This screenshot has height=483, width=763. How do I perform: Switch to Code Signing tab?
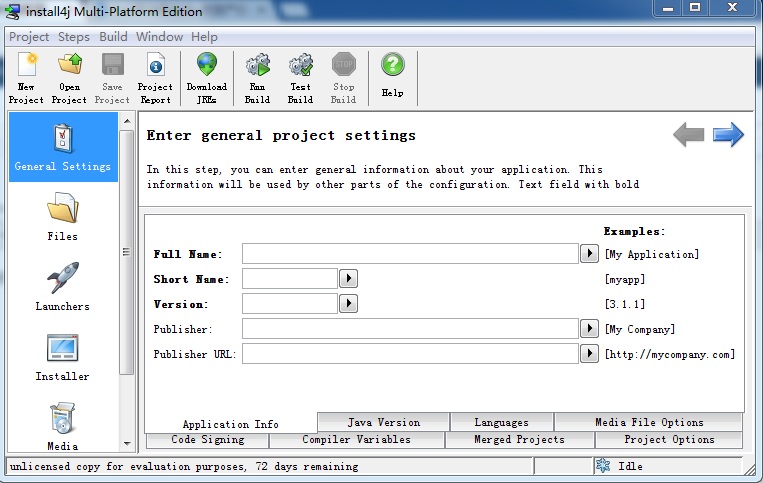pyautogui.click(x=208, y=440)
